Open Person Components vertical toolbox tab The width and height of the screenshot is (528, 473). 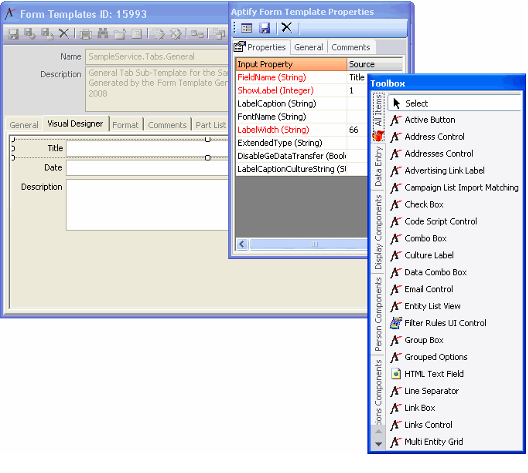click(x=378, y=314)
